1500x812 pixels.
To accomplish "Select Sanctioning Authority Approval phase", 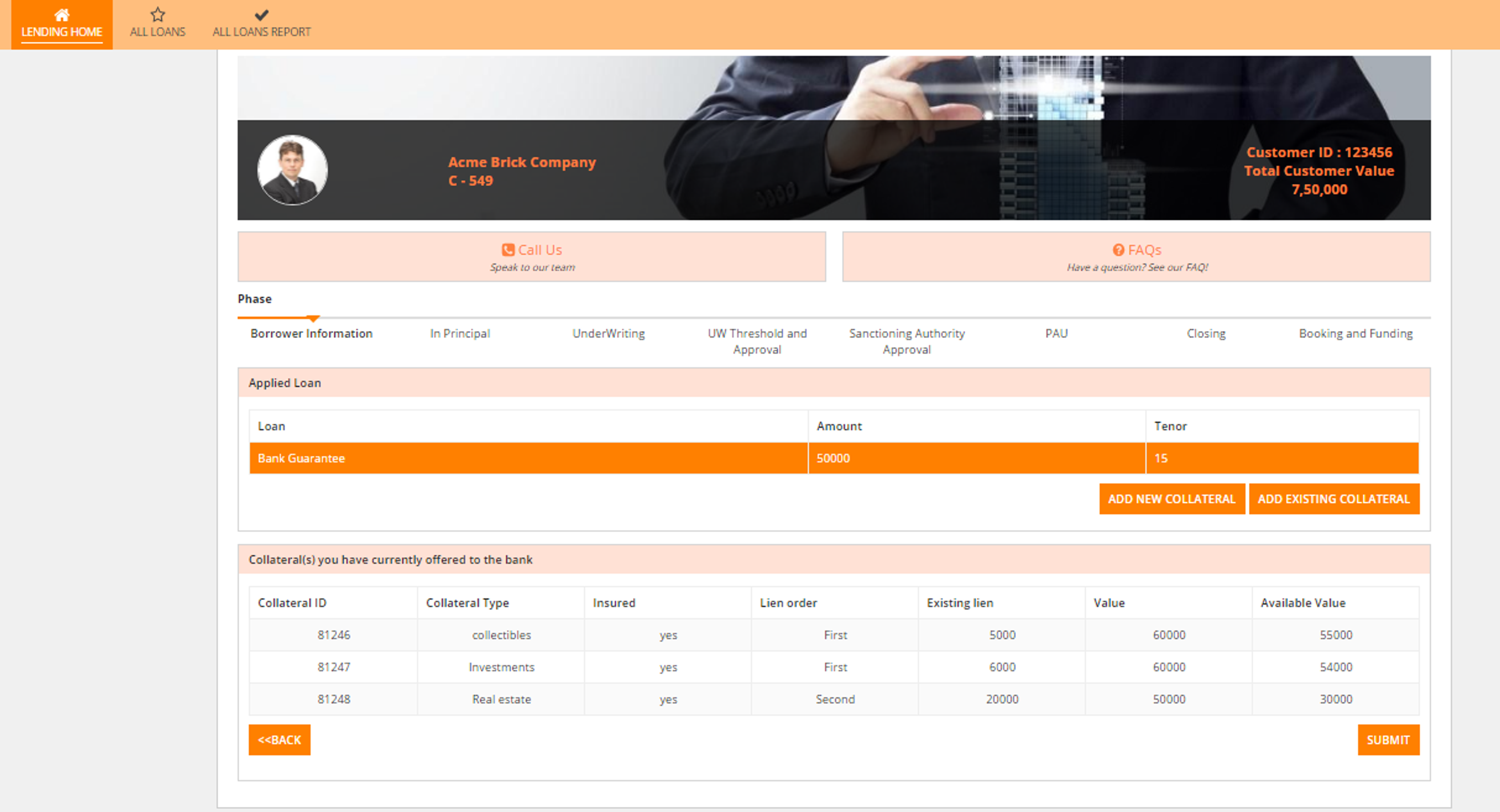I will pos(907,341).
